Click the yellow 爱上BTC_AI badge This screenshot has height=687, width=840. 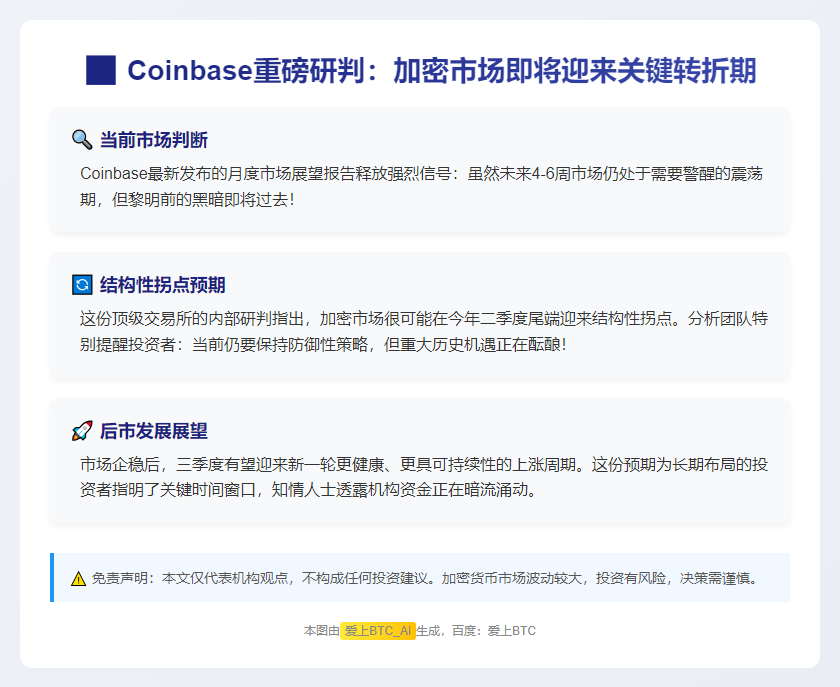(x=378, y=631)
